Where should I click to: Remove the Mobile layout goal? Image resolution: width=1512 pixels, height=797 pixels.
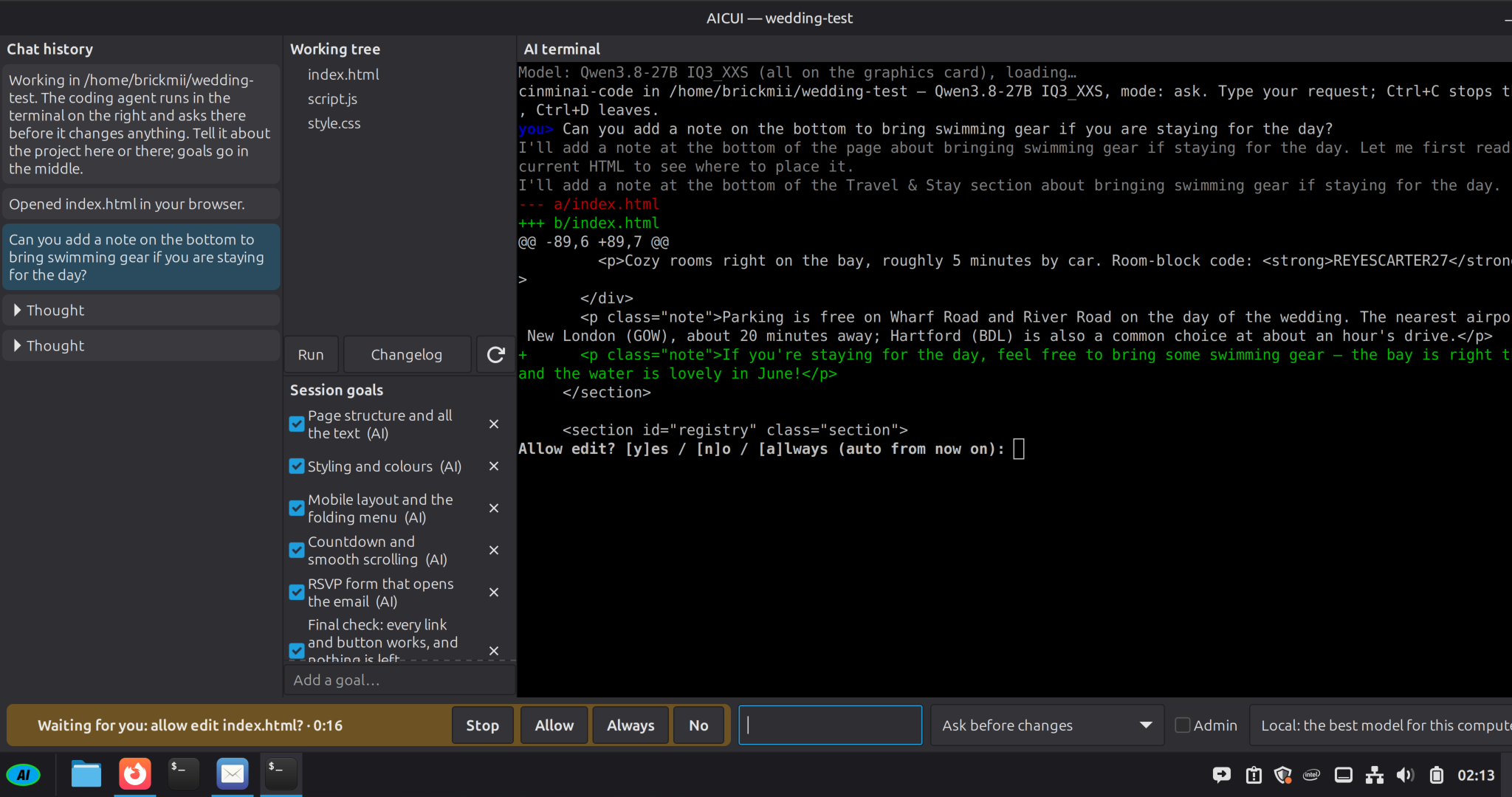pyautogui.click(x=494, y=508)
